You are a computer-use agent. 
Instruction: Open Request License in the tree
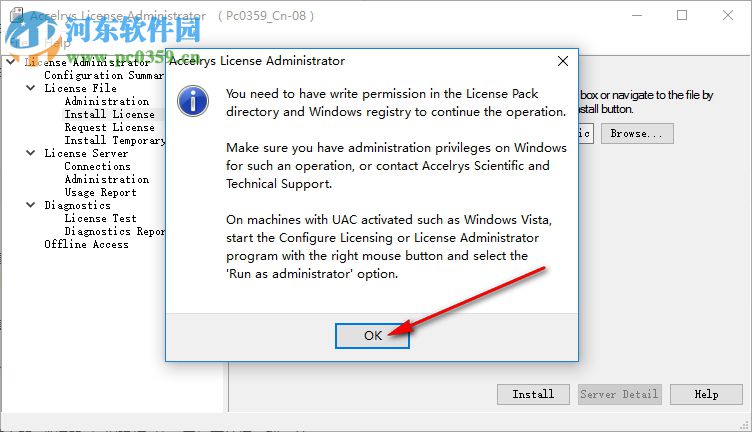pyautogui.click(x=109, y=127)
